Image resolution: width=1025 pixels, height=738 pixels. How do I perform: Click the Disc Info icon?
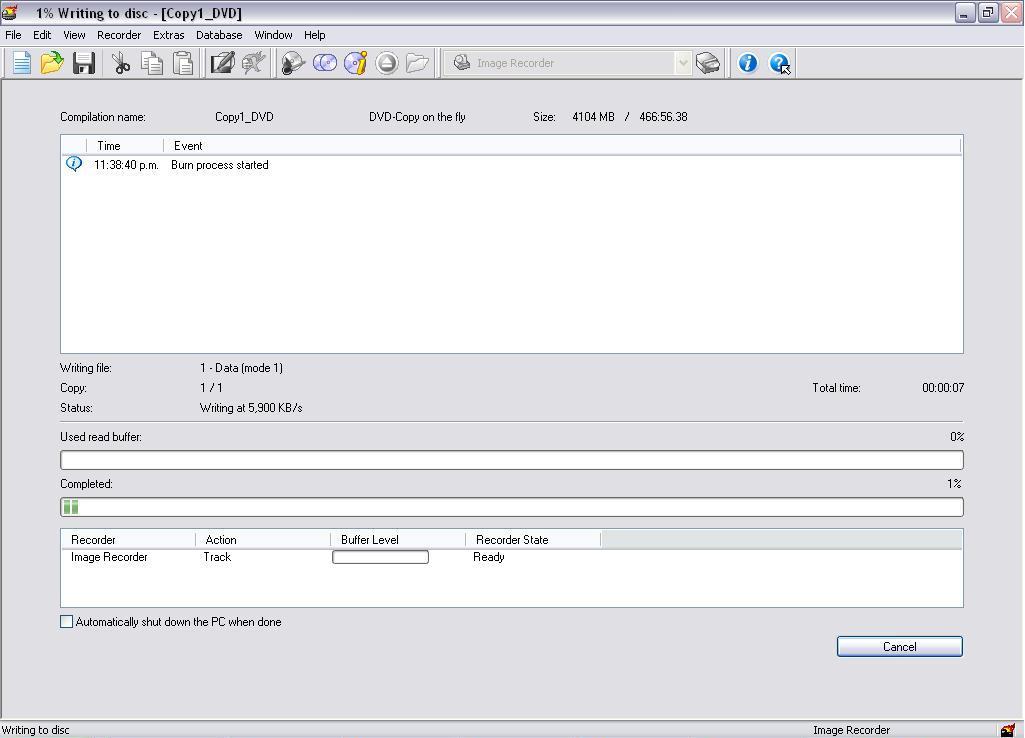(x=355, y=63)
